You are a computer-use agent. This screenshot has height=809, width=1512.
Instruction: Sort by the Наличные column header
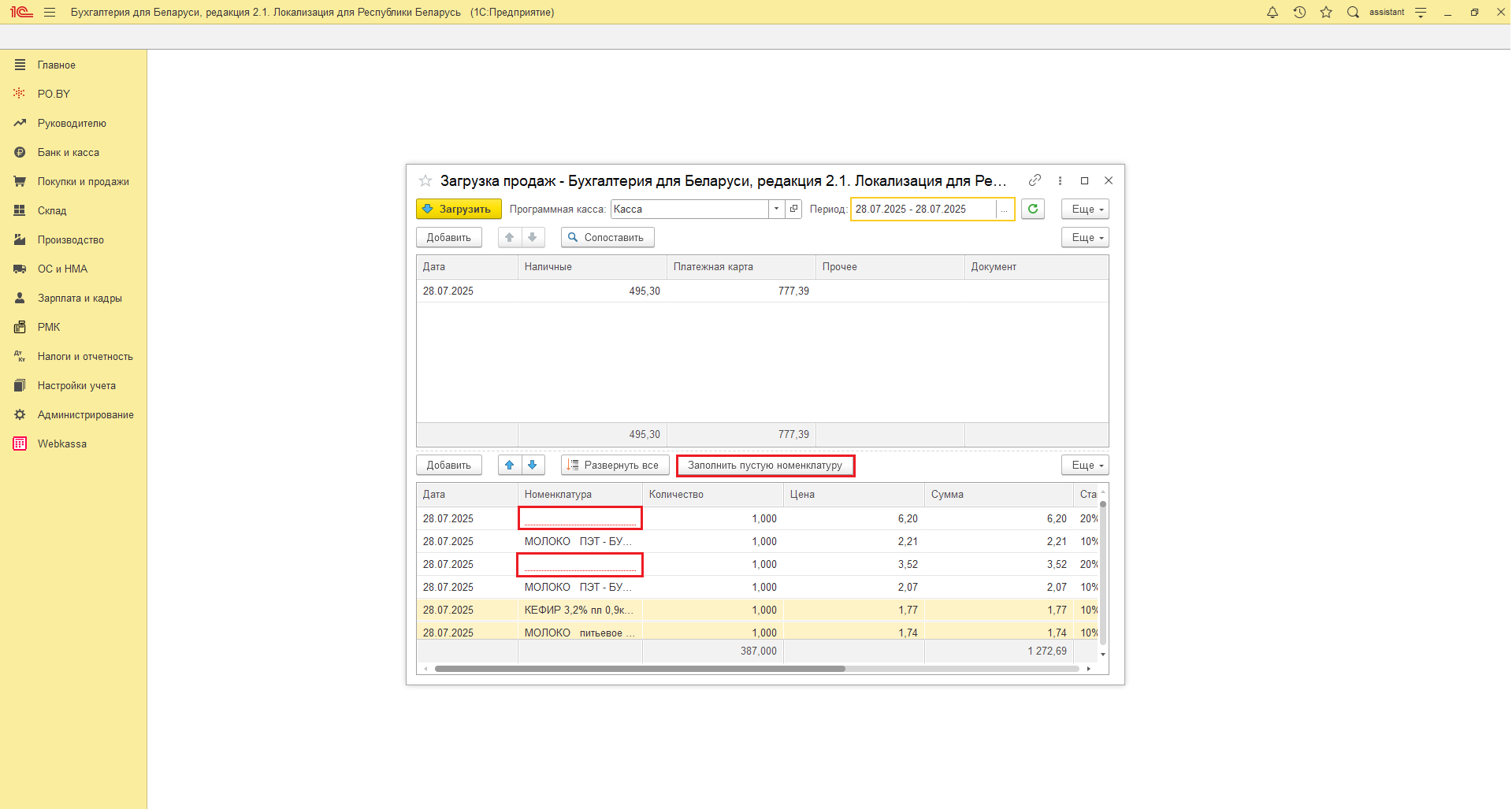pyautogui.click(x=593, y=267)
